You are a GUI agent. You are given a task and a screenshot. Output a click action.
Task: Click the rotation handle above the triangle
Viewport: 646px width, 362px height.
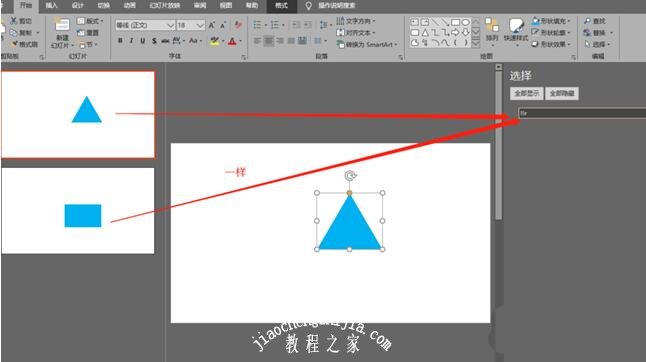[350, 176]
